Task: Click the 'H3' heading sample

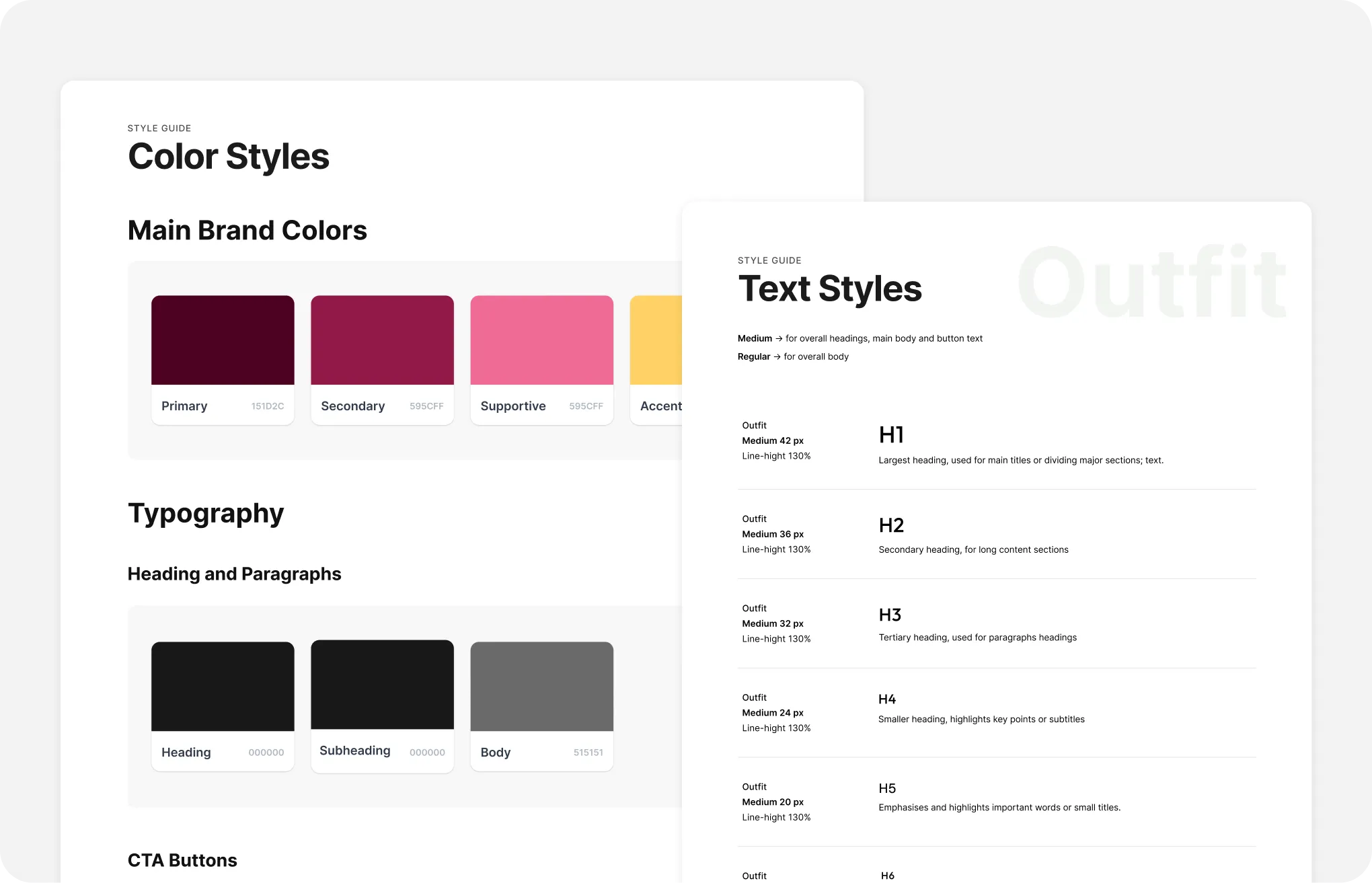Action: [890, 615]
